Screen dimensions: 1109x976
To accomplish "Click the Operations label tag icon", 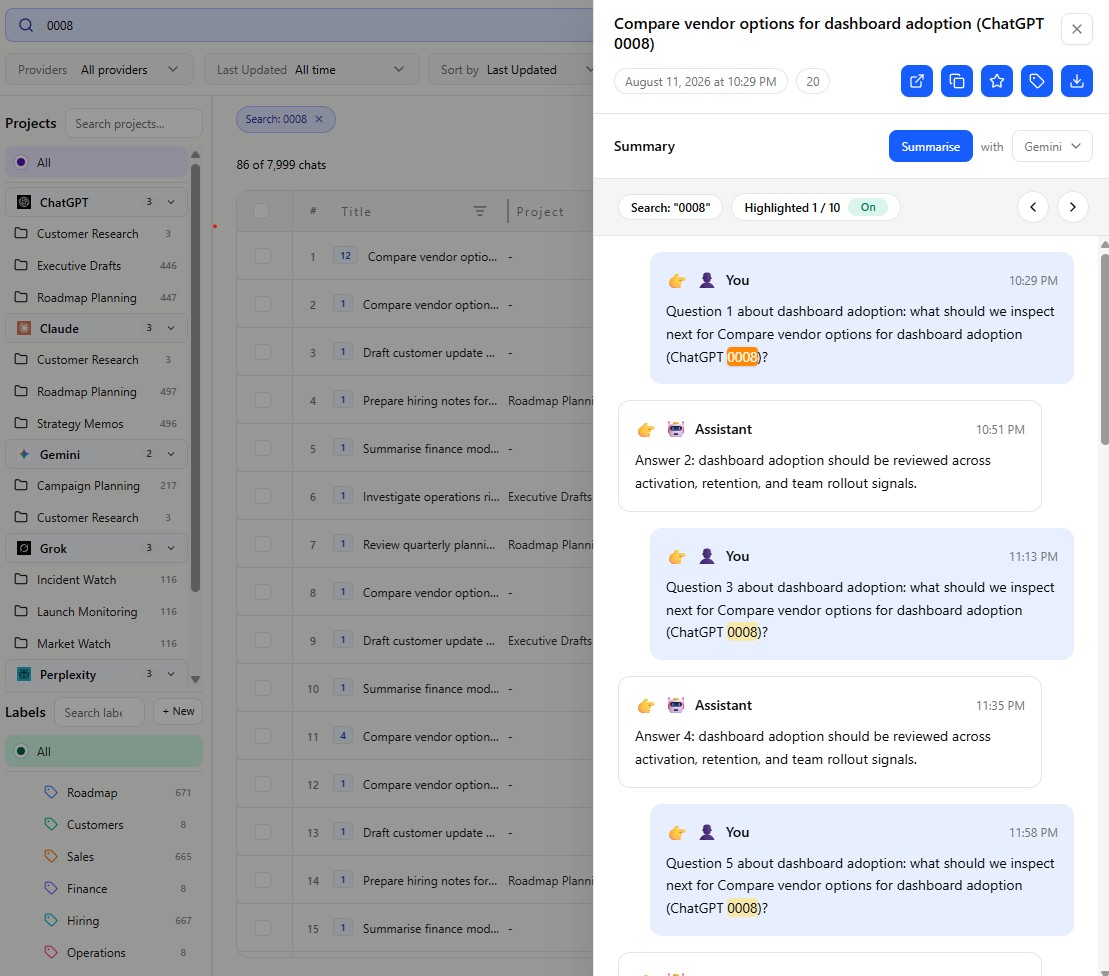I will point(51,952).
